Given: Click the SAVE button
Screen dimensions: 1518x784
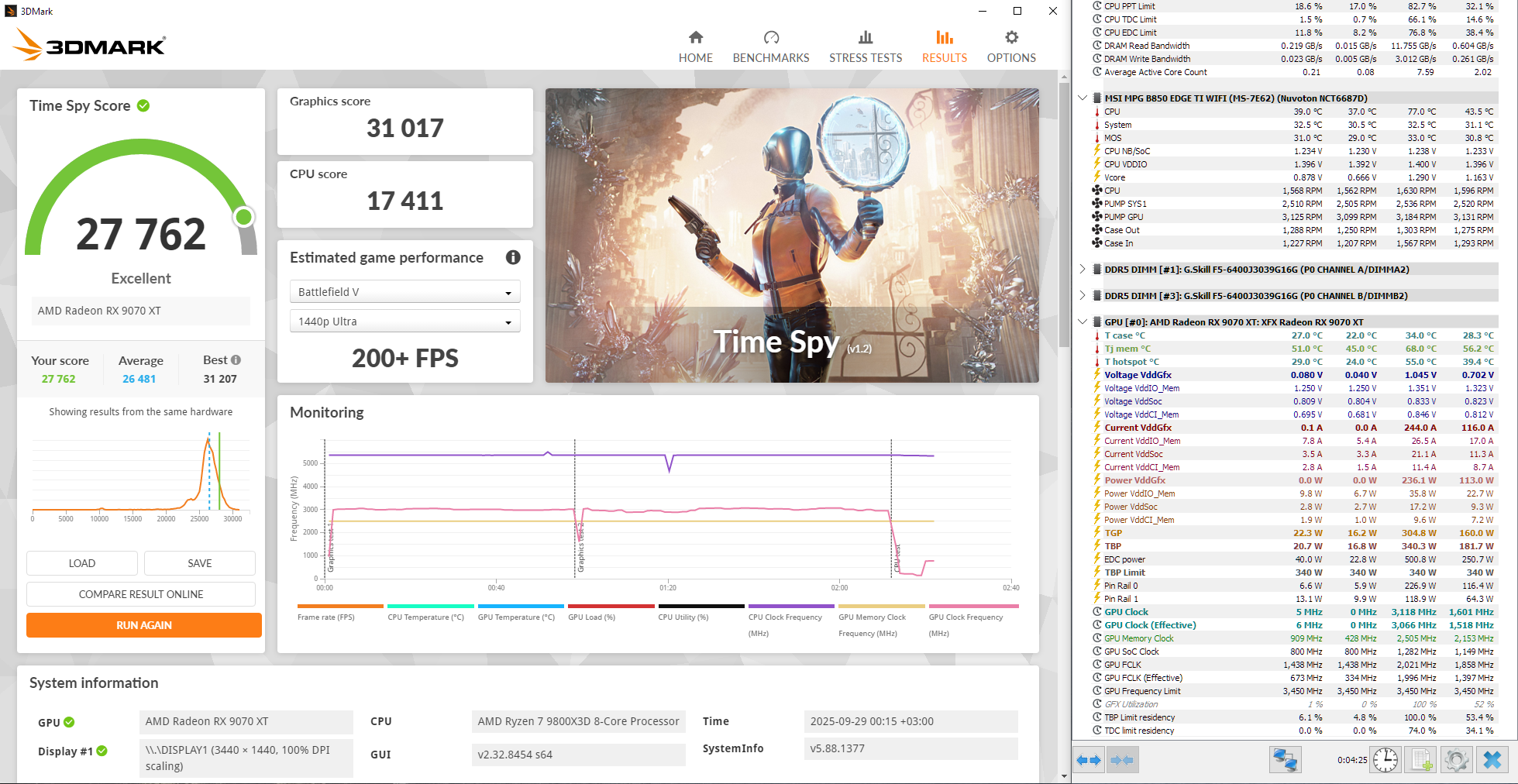Looking at the screenshot, I should point(200,563).
